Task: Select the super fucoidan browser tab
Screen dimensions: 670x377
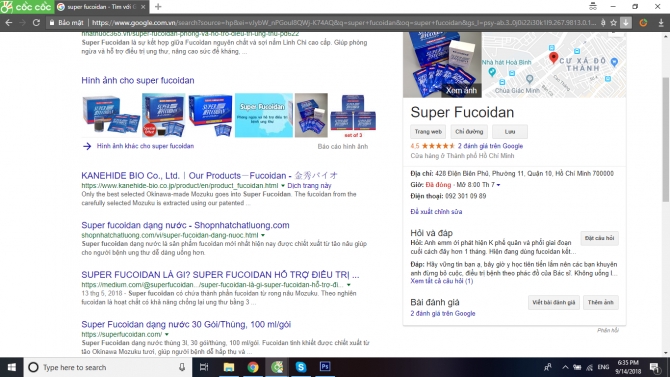Action: tap(102, 7)
